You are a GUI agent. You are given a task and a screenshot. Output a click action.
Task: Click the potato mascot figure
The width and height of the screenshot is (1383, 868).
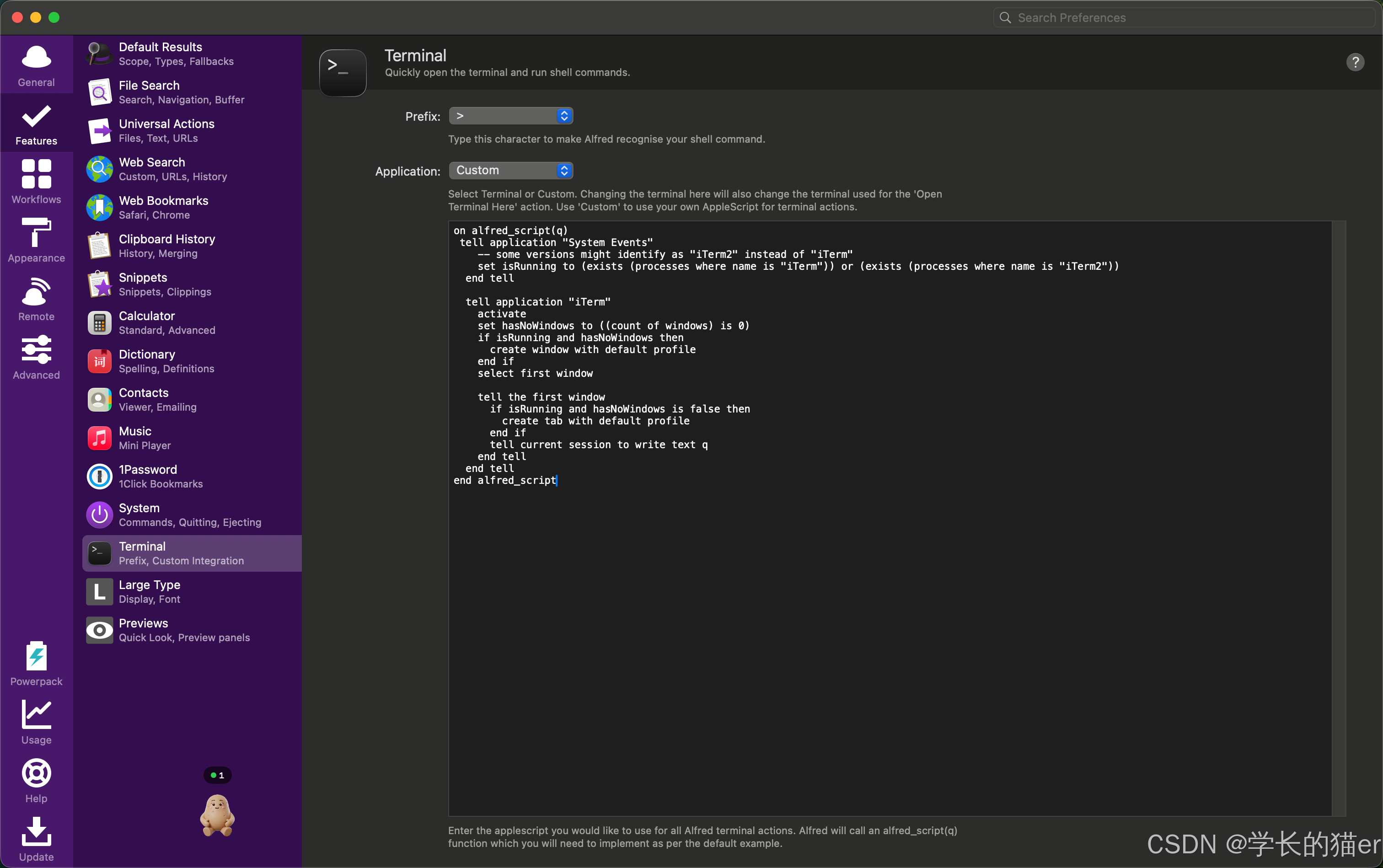pyautogui.click(x=217, y=815)
